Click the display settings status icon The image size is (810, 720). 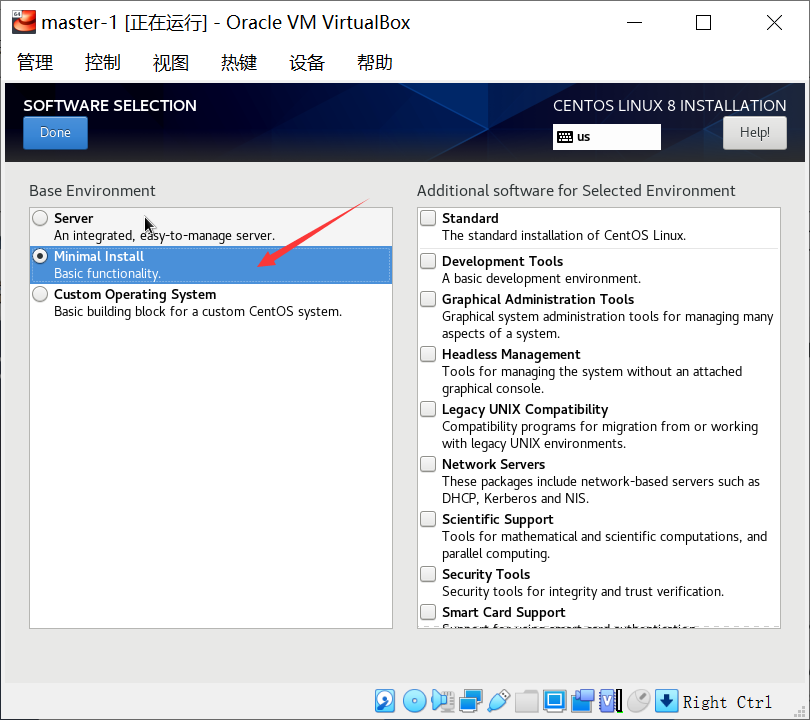click(554, 701)
